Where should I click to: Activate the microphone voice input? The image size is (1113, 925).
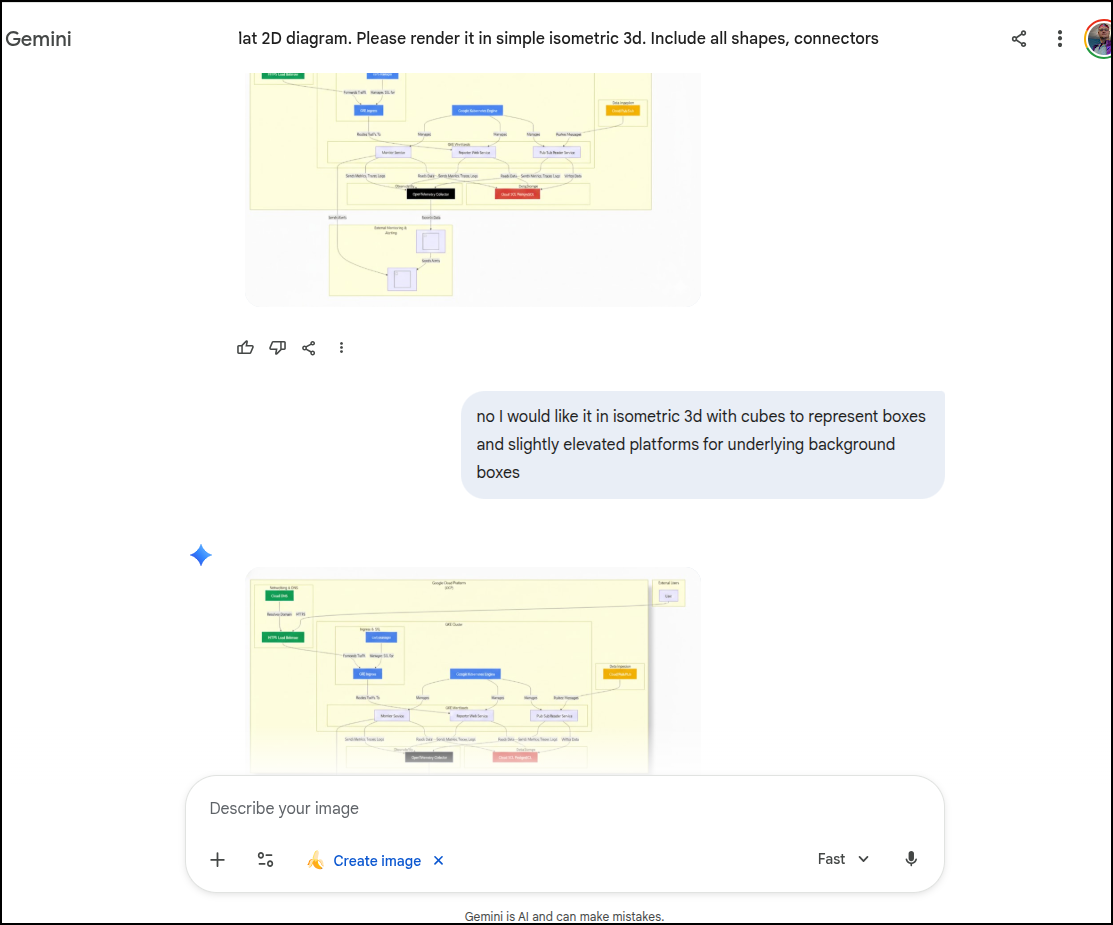(911, 859)
